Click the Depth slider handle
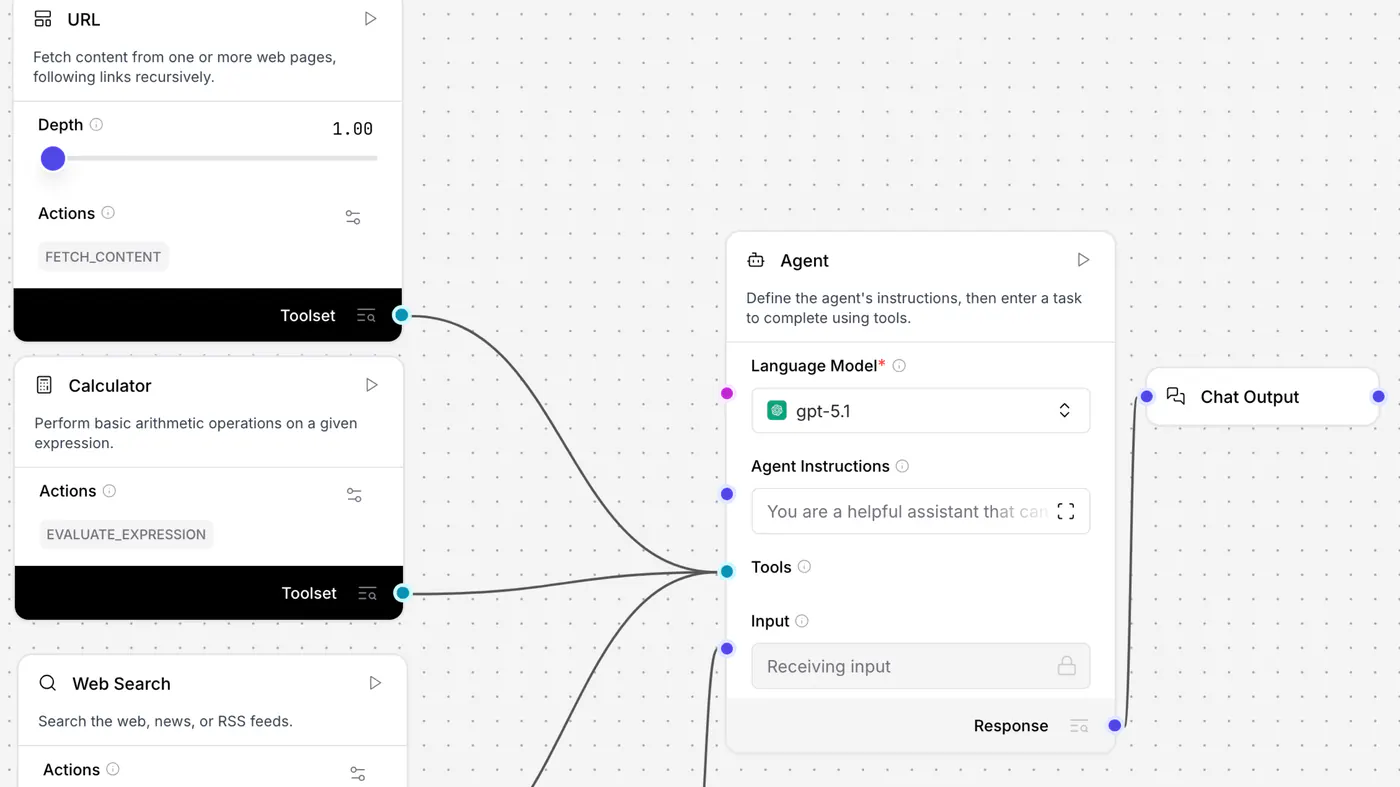 click(53, 158)
